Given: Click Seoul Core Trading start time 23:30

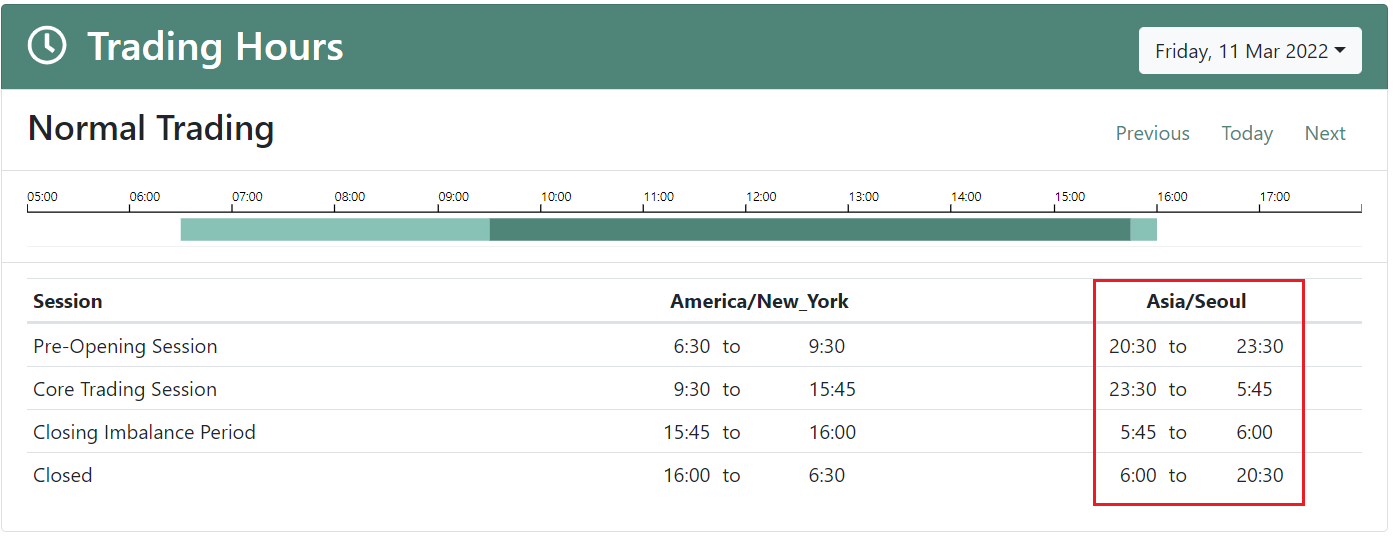Looking at the screenshot, I should click(1133, 390).
